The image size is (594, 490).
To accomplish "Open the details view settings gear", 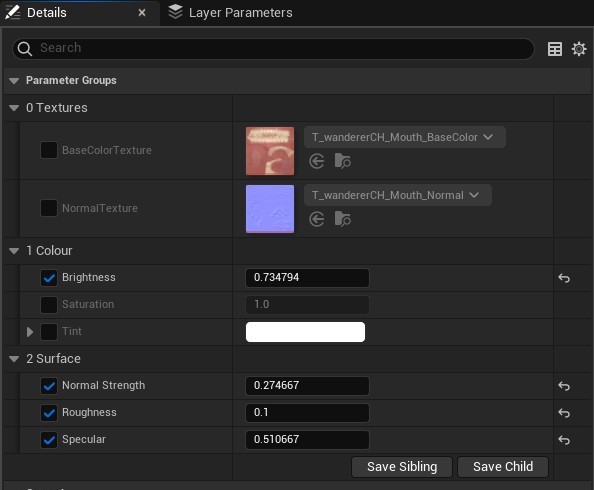I will pyautogui.click(x=579, y=49).
